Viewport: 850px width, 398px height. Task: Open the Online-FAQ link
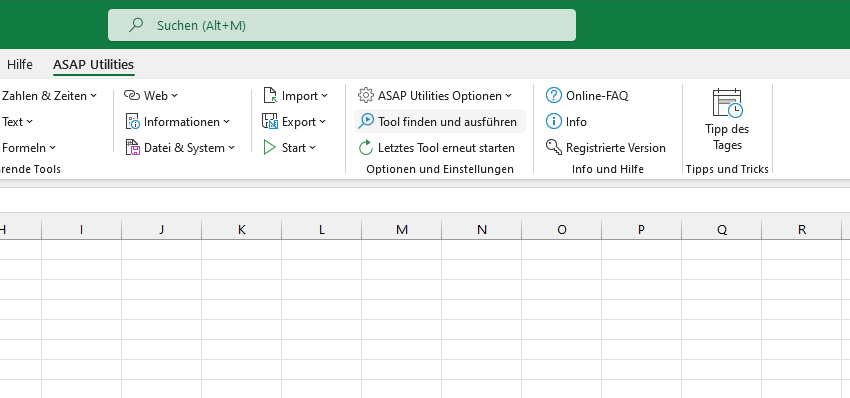click(x=597, y=95)
